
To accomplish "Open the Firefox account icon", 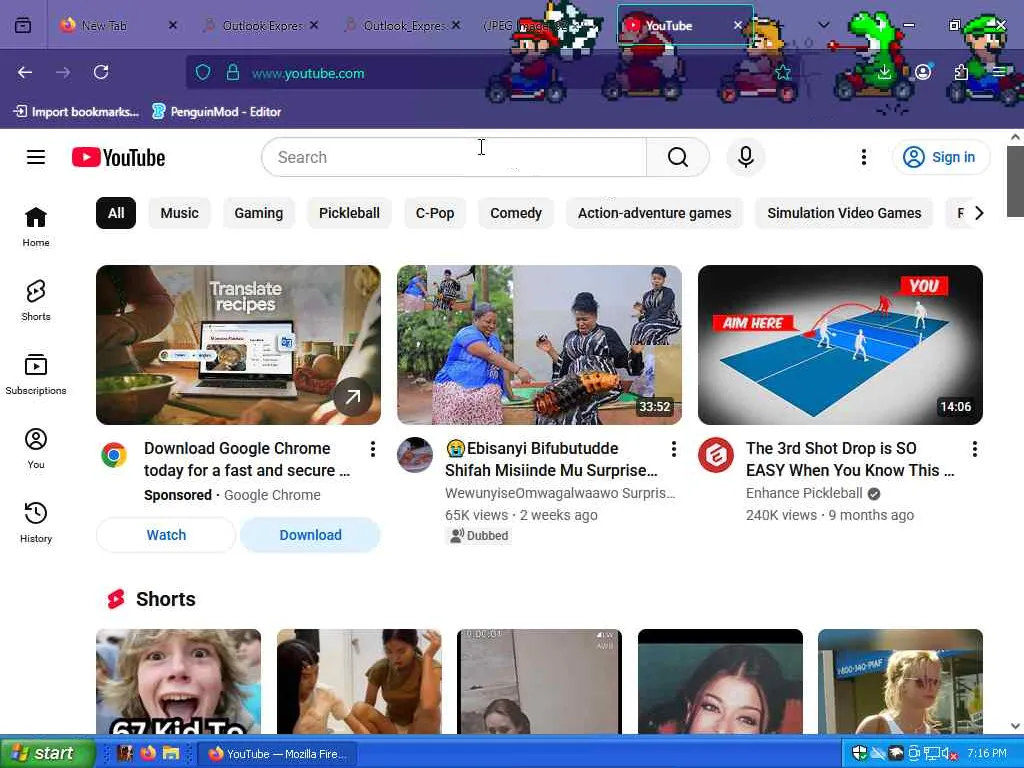I will click(923, 72).
